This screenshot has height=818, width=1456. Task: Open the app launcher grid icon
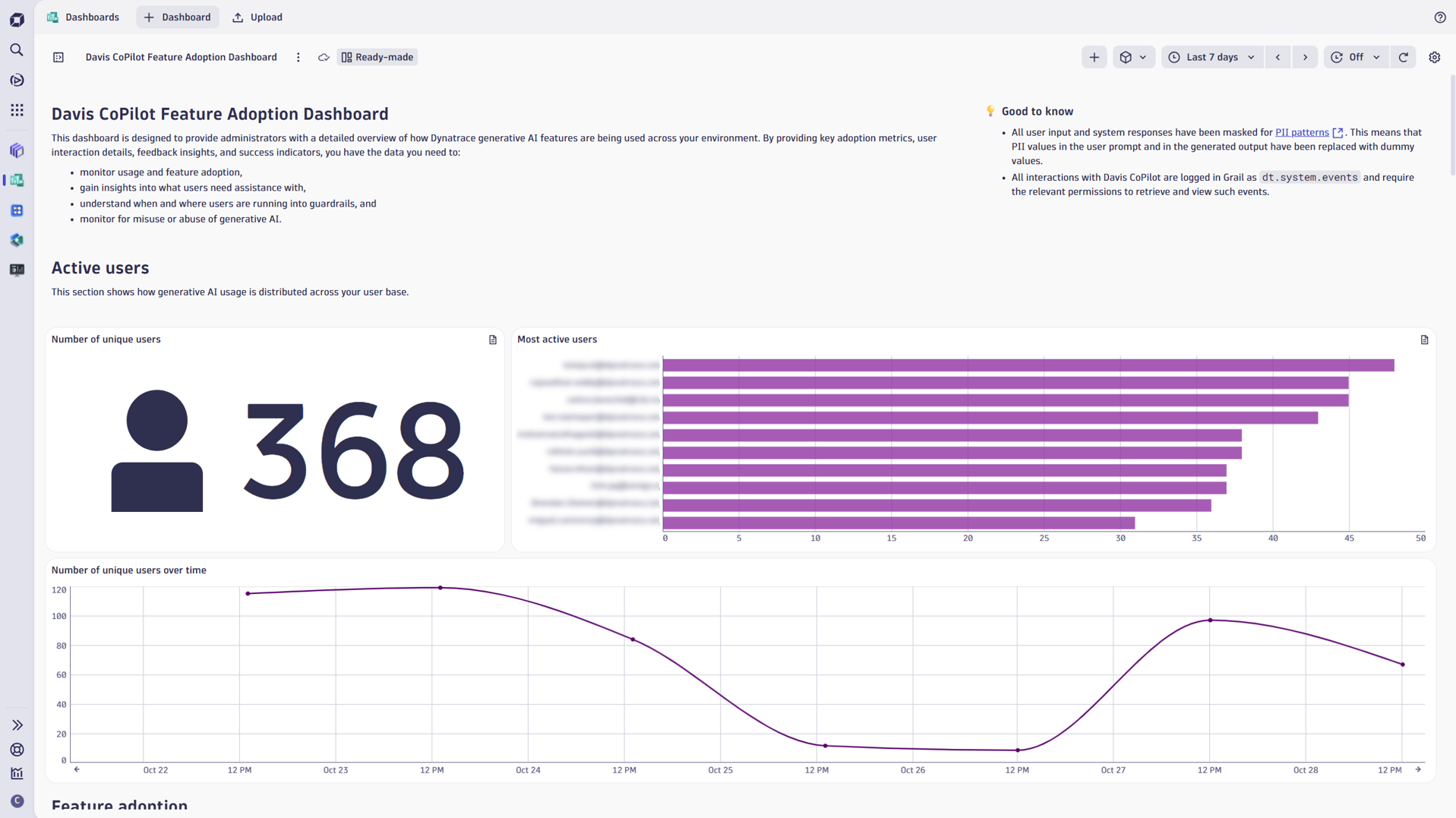[17, 110]
